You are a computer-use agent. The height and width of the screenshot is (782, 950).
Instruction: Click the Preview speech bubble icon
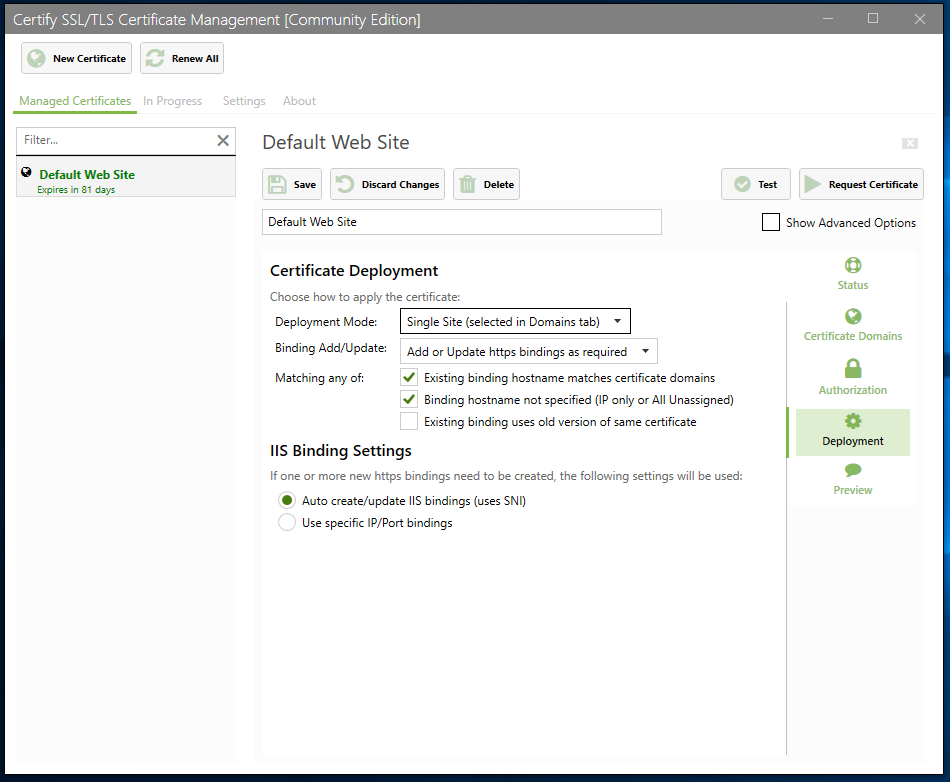coord(853,470)
